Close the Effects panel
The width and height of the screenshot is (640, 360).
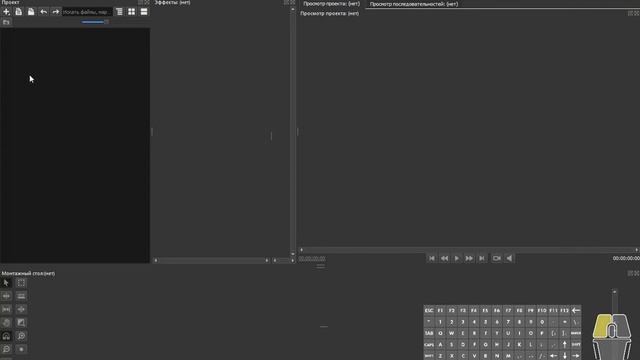pyautogui.click(x=292, y=2)
